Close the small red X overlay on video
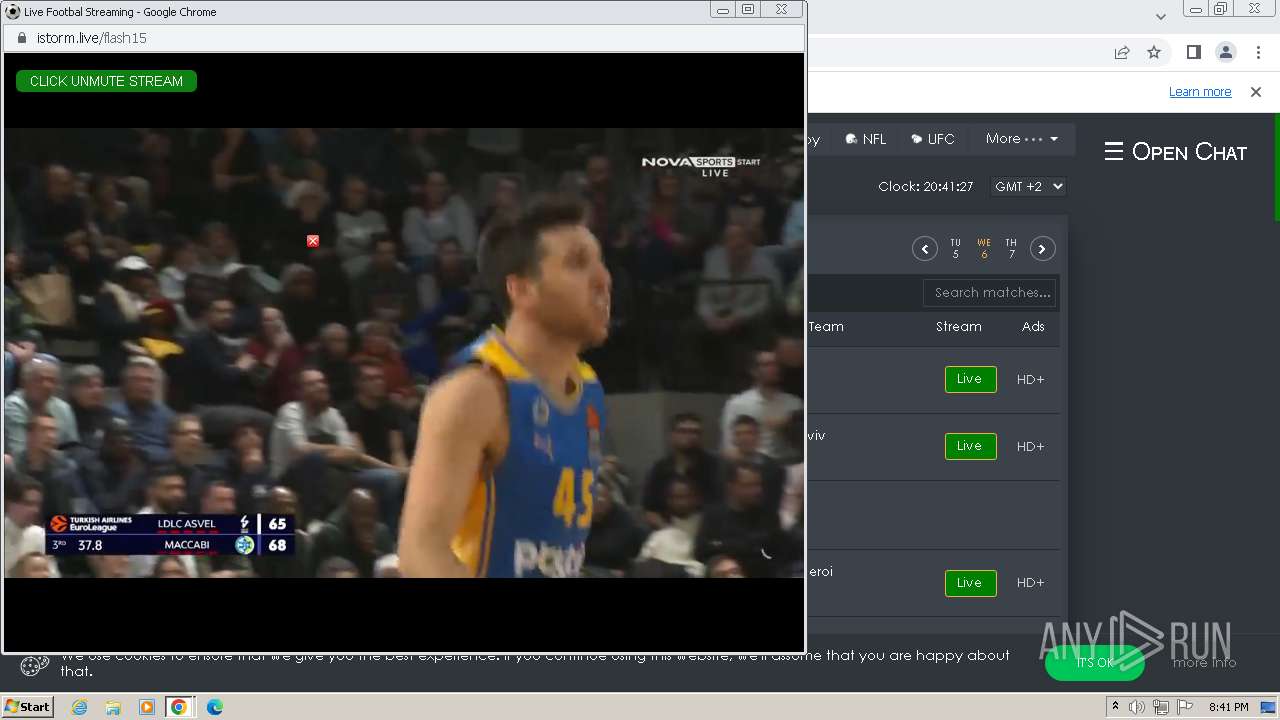The image size is (1280, 720). (x=313, y=241)
